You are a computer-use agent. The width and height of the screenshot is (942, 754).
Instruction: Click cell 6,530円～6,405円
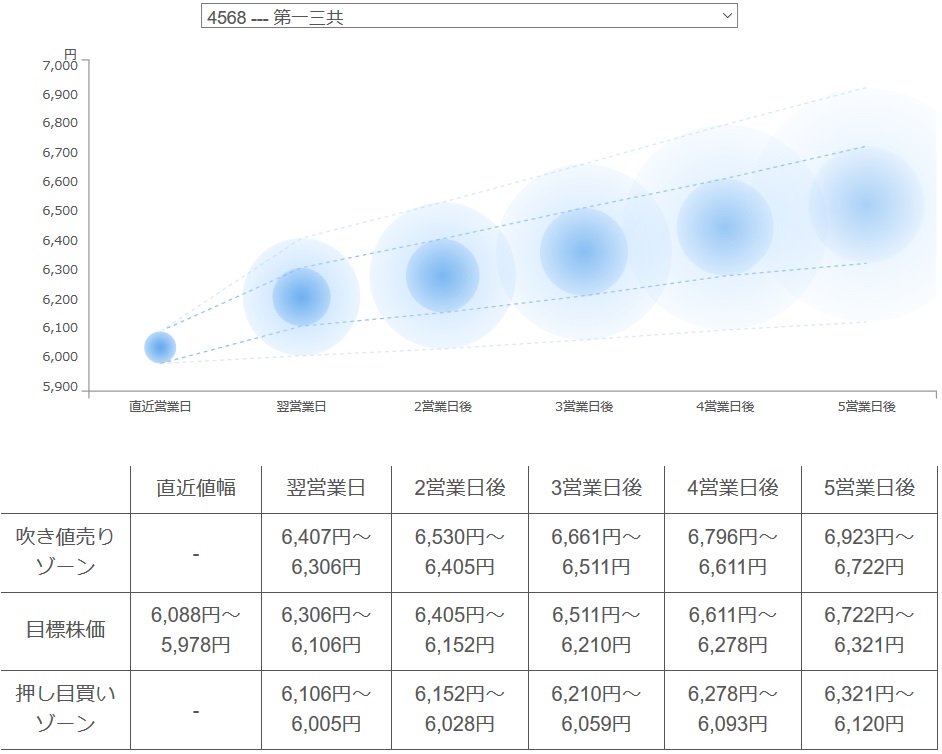pos(460,552)
